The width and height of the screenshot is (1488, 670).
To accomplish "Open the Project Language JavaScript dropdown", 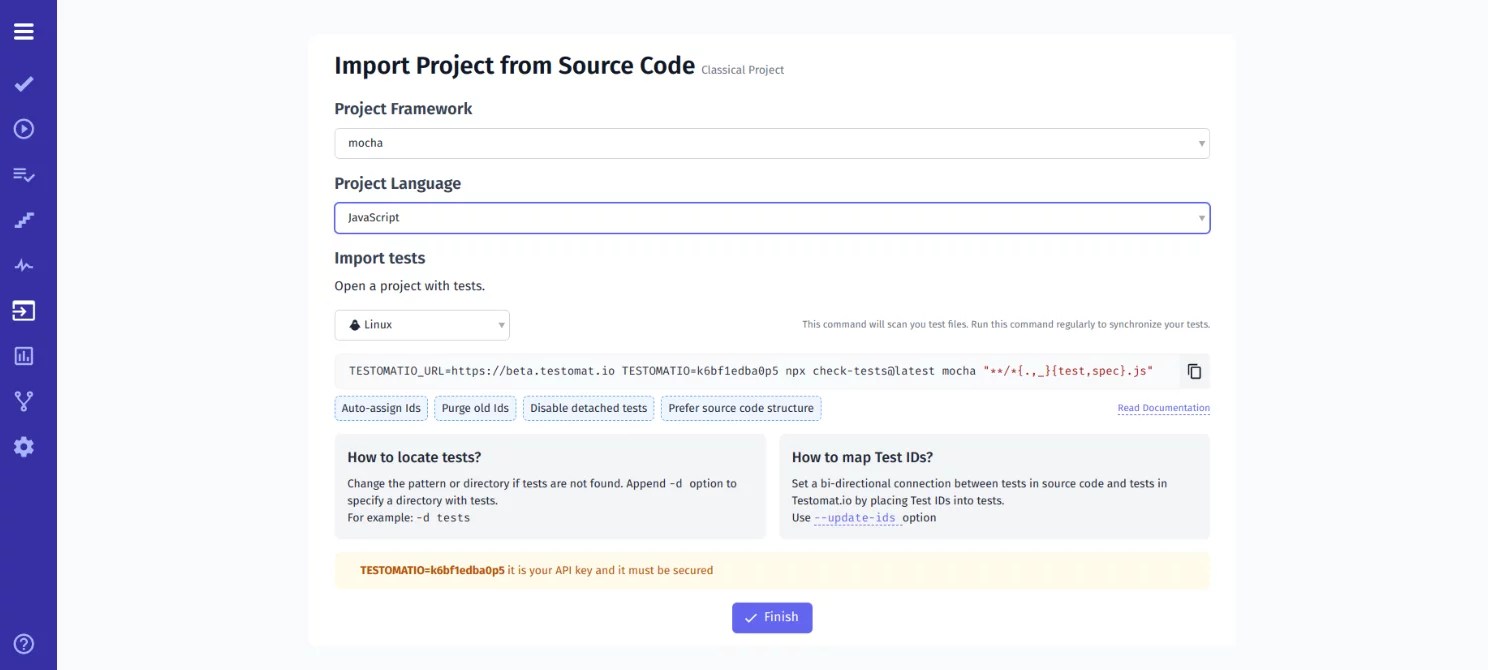I will click(x=772, y=217).
